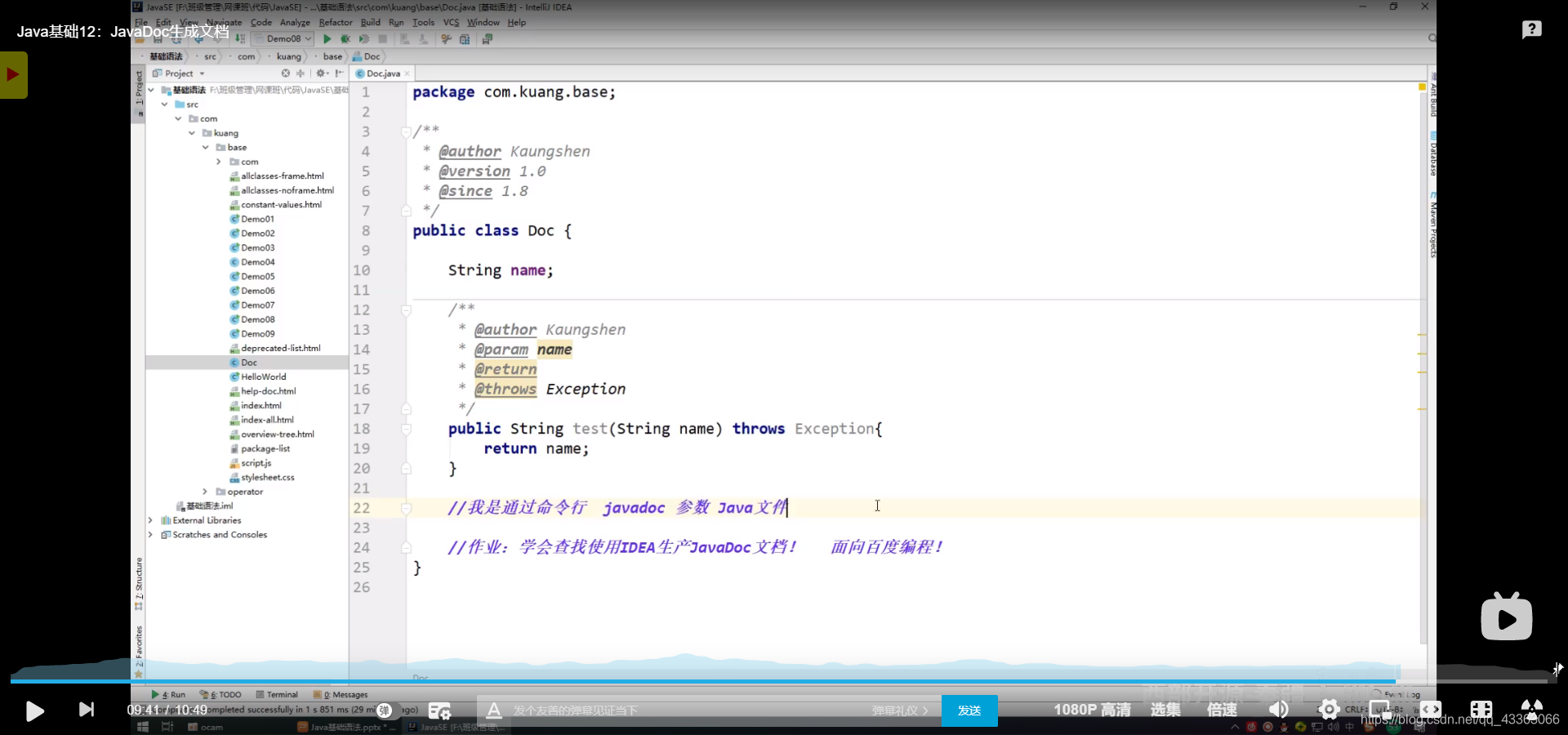The height and width of the screenshot is (735, 1568).
Task: Click the video progress bar
Action: (780, 680)
